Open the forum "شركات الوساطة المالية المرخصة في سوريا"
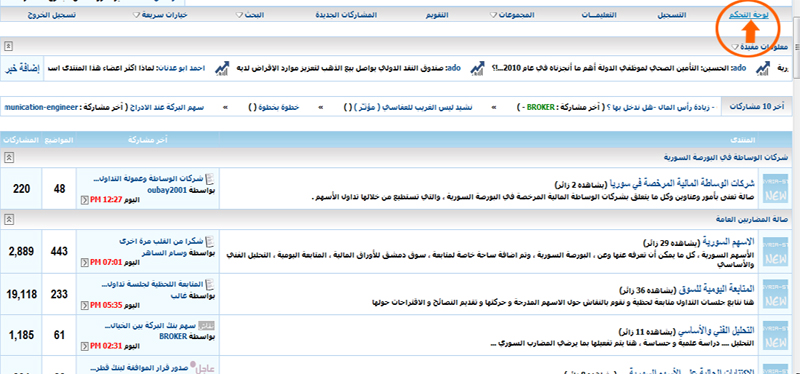This screenshot has height=374, width=800. coord(682,183)
